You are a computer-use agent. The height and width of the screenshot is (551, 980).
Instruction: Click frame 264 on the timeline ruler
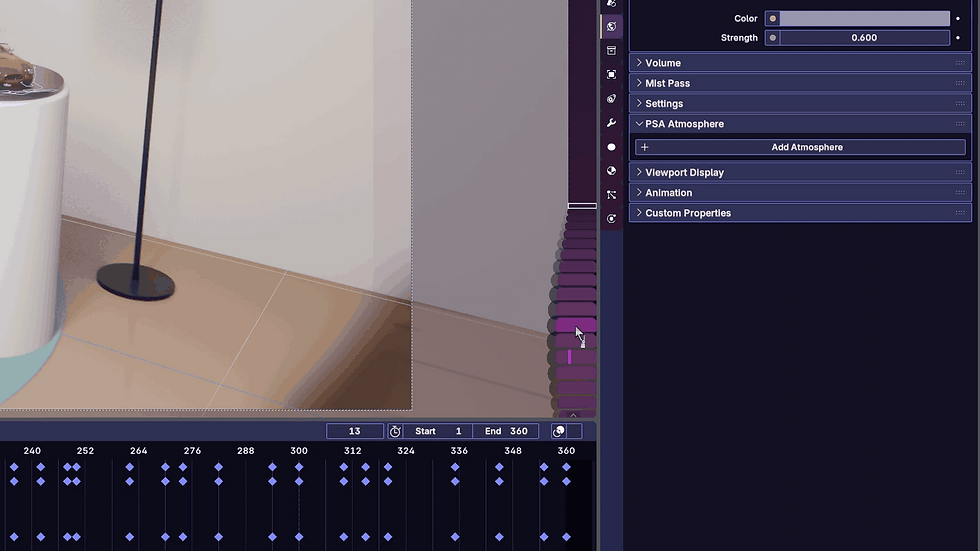point(139,450)
